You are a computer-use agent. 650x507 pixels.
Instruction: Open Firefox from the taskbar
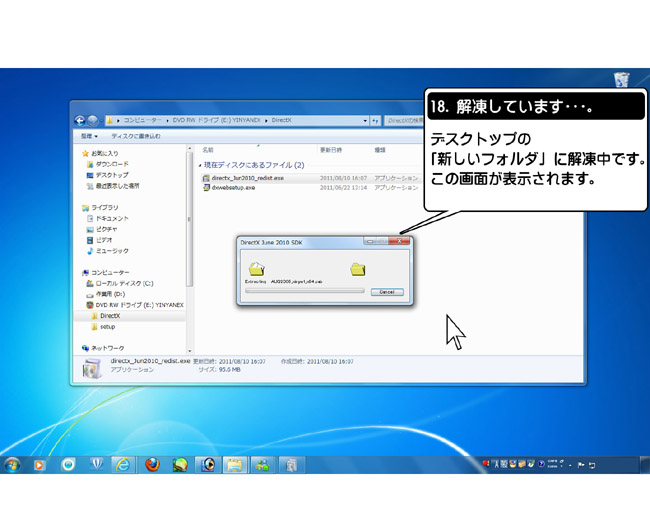pyautogui.click(x=152, y=465)
